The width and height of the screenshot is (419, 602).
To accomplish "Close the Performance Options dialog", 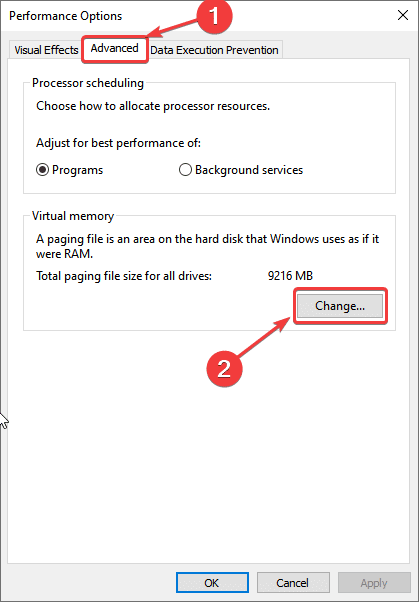I will [403, 15].
